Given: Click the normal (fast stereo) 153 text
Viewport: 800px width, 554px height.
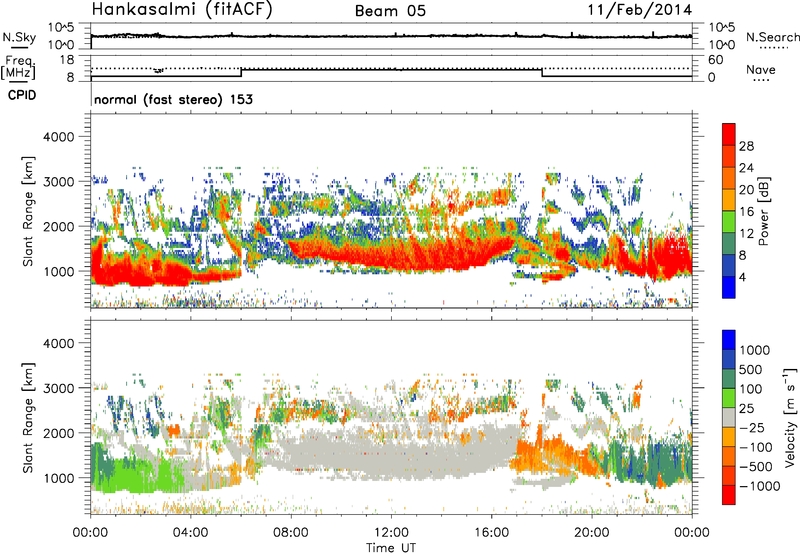Looking at the screenshot, I should tap(173, 99).
